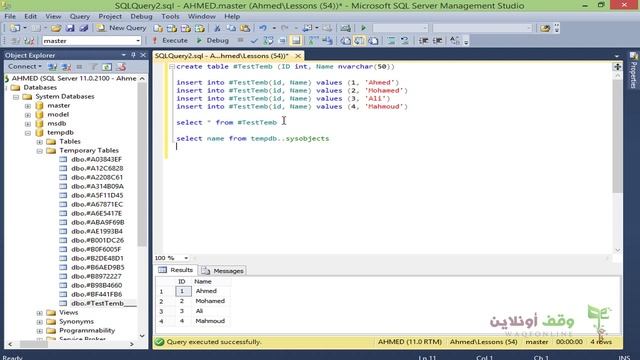This screenshot has width=640, height=360.
Task: Open the File menu
Action: pos(10,16)
